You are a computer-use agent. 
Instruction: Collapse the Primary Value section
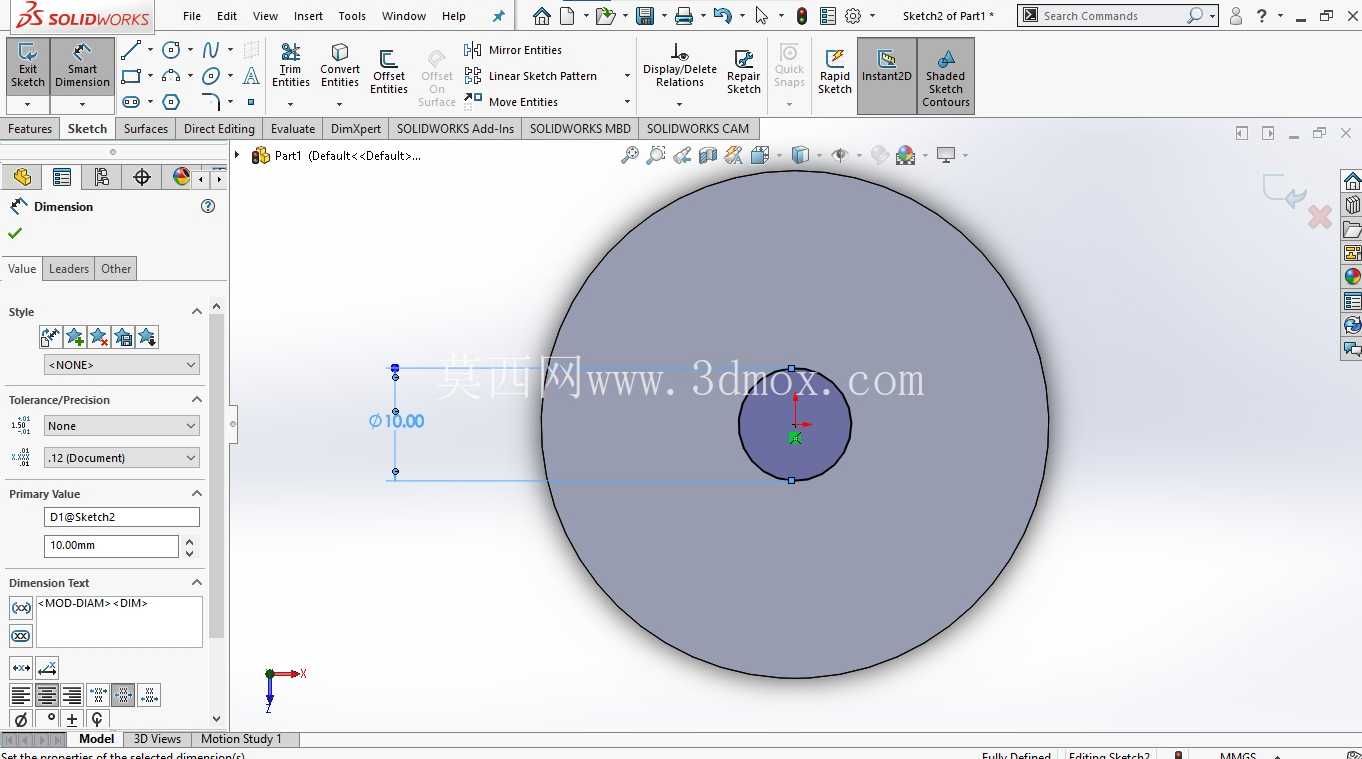tap(197, 494)
